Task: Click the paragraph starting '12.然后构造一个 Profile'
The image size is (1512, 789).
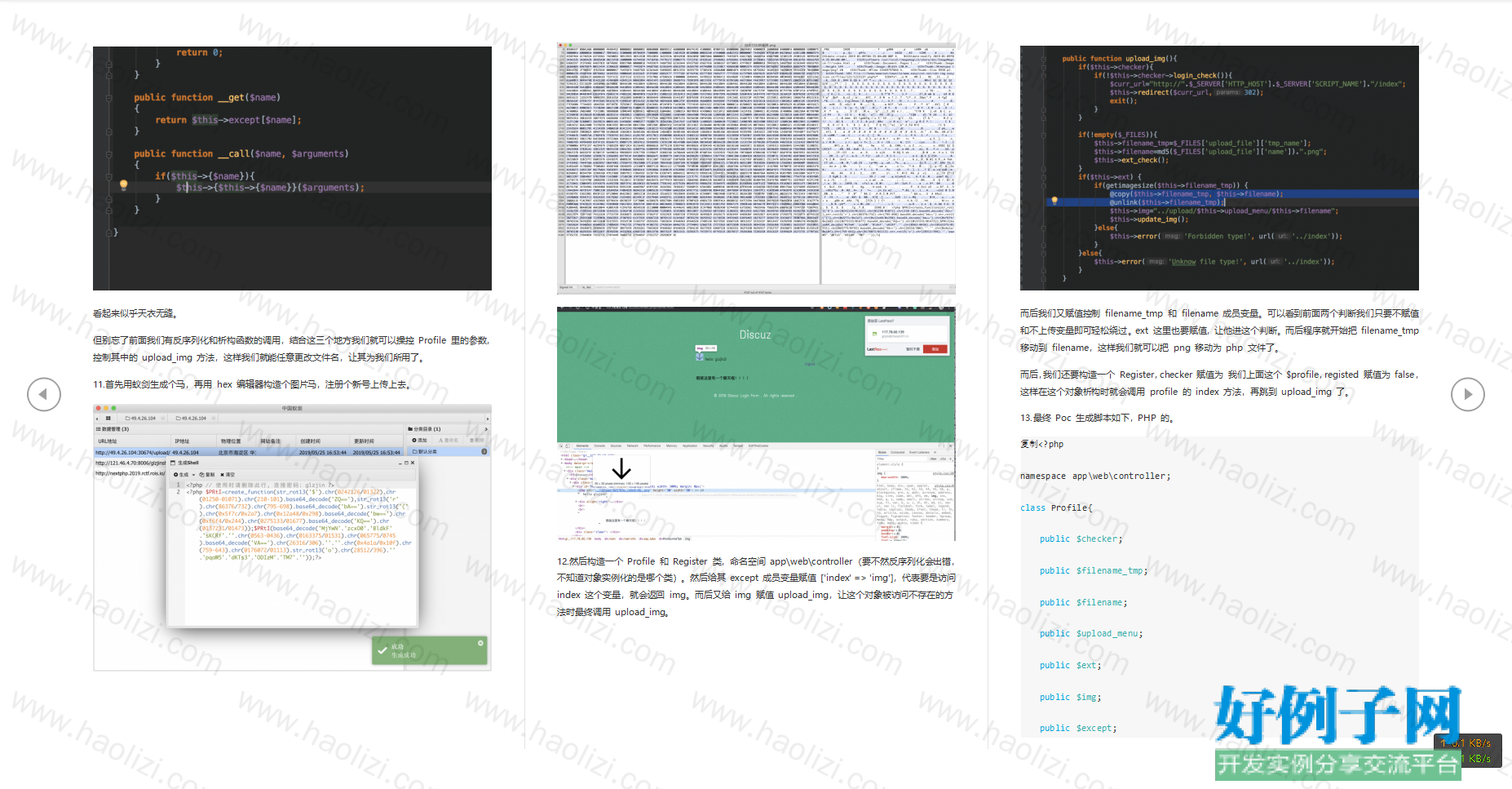Action: click(x=756, y=587)
